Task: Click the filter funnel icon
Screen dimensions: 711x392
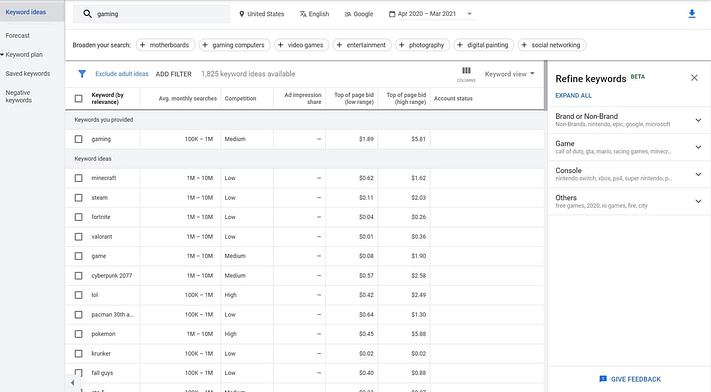Action: pyautogui.click(x=82, y=74)
